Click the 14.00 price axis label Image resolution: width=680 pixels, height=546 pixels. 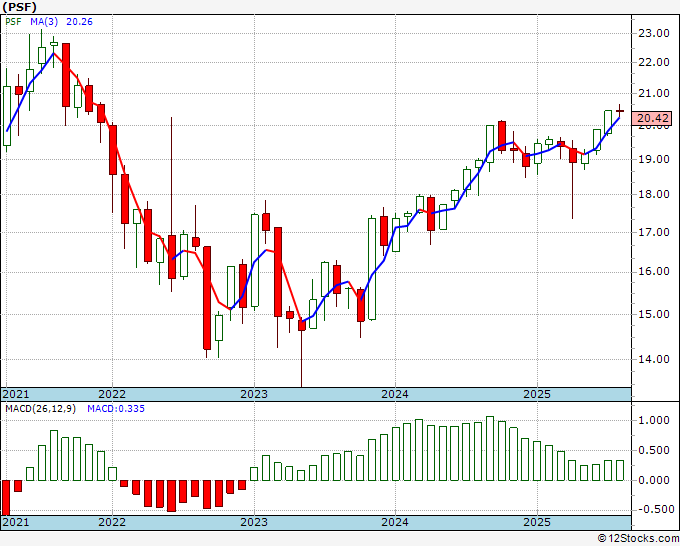(x=654, y=359)
